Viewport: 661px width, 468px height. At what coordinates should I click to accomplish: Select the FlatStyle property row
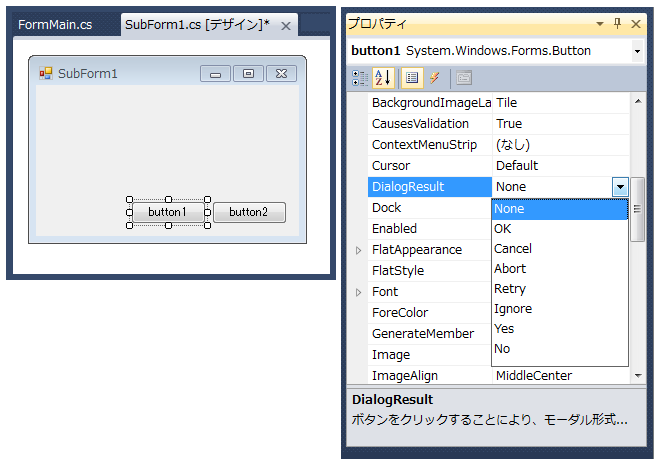point(430,271)
